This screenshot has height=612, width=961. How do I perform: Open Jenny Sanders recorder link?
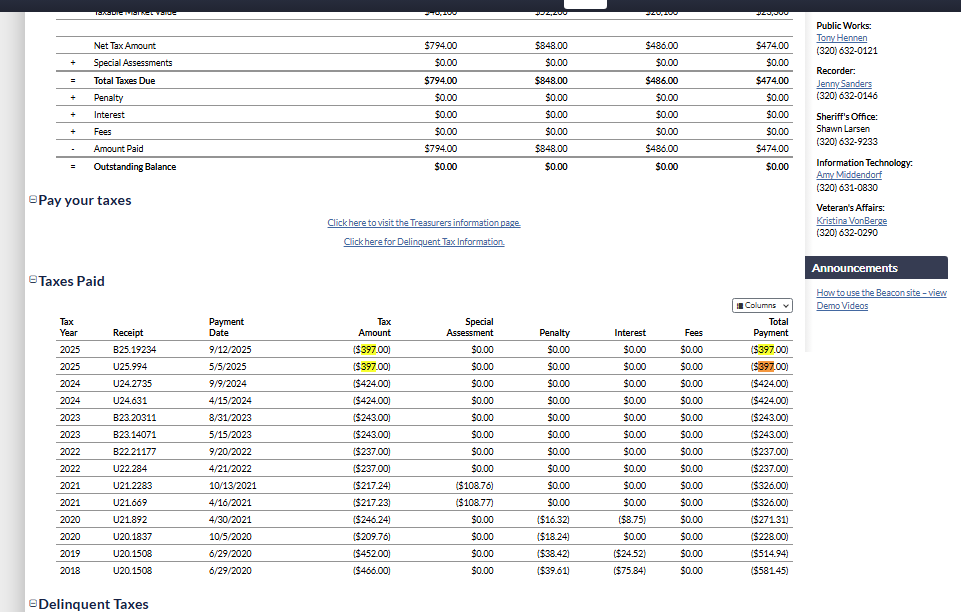point(843,84)
